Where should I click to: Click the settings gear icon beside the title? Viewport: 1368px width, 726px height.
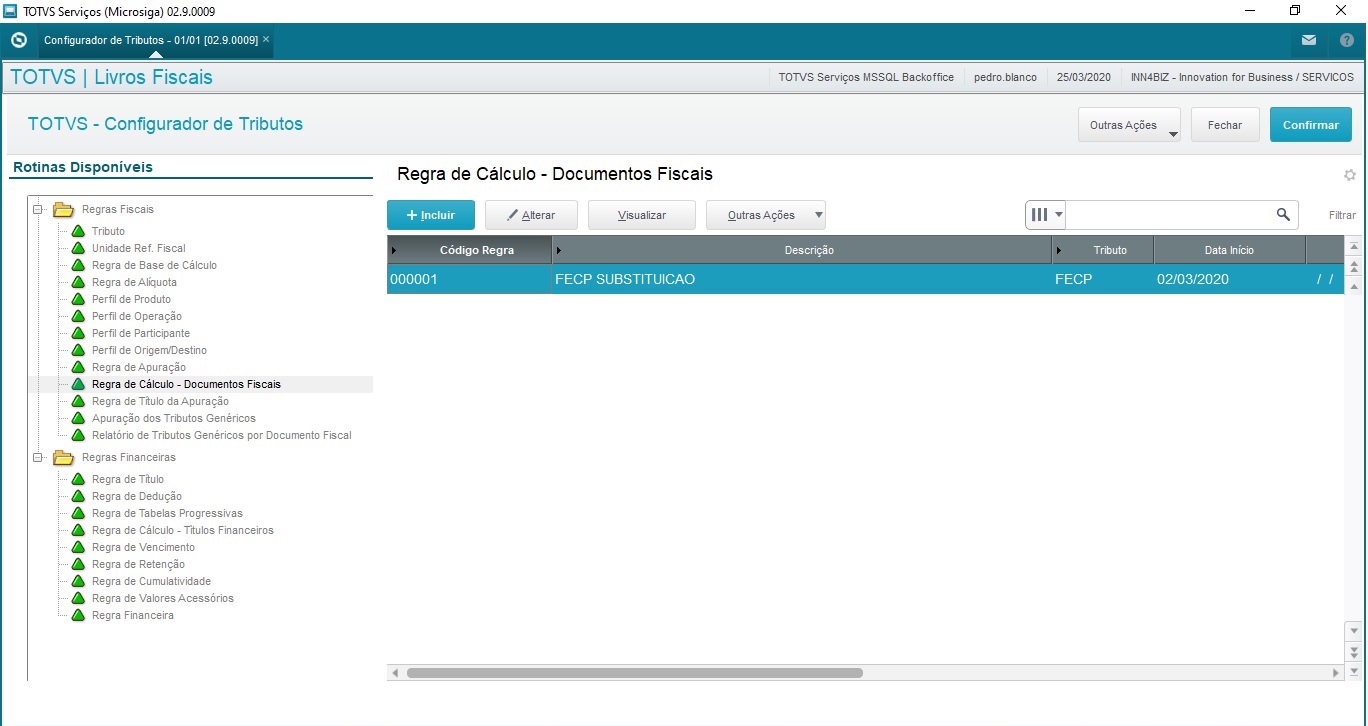click(1349, 175)
